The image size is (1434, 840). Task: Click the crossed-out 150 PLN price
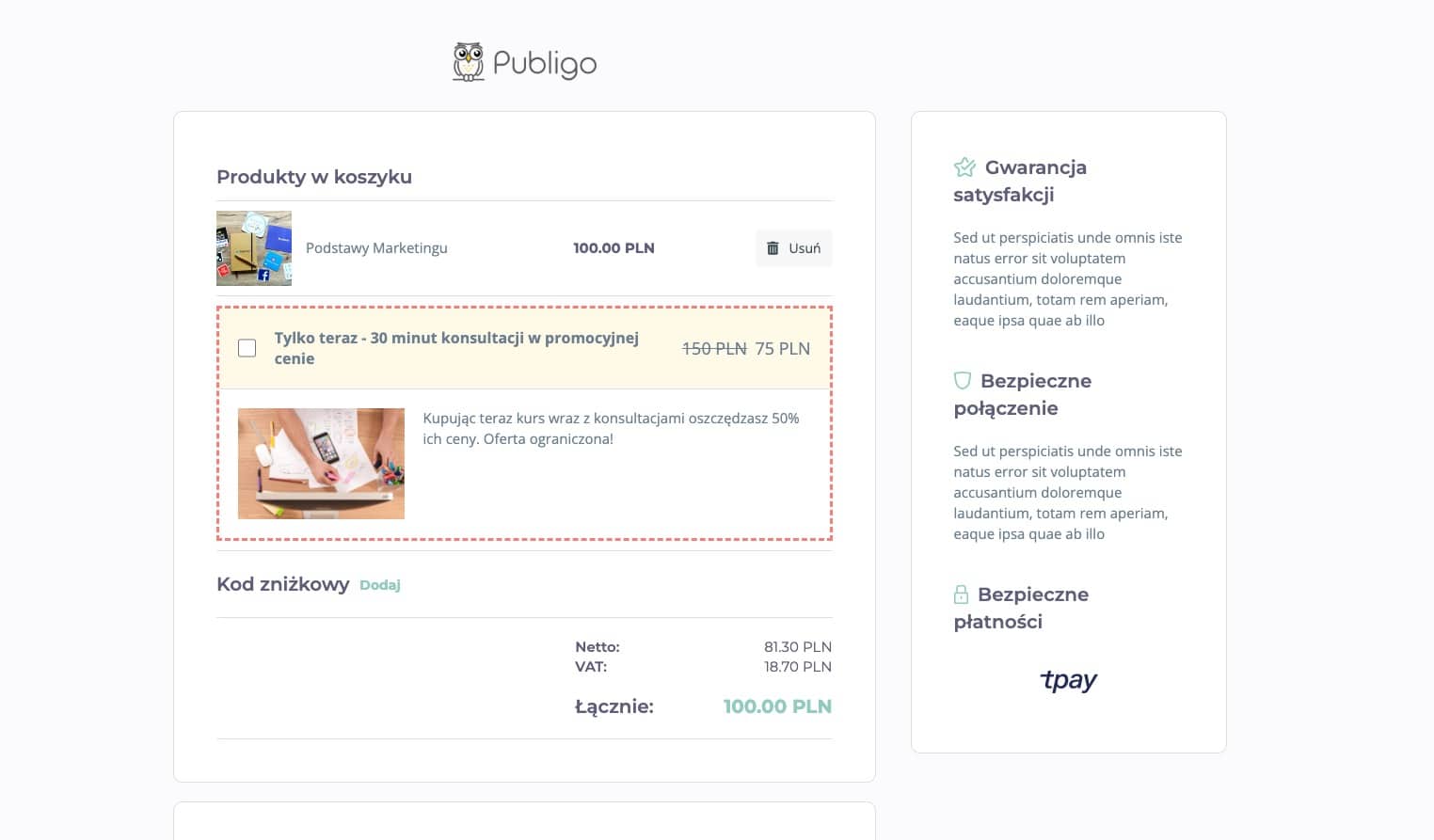coord(714,349)
